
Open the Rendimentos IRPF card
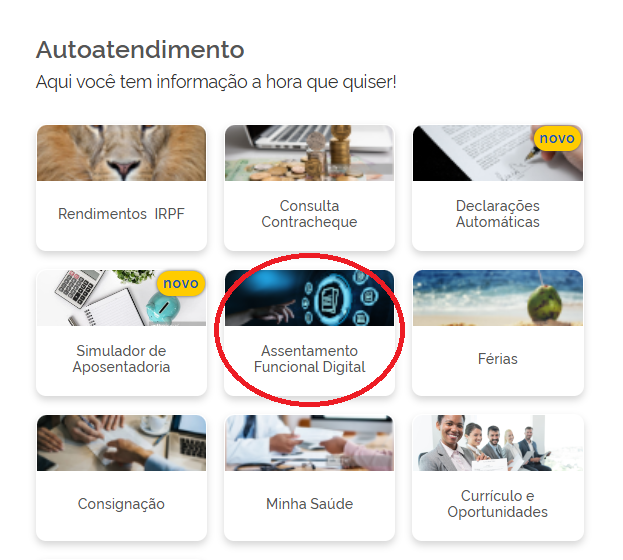(121, 188)
